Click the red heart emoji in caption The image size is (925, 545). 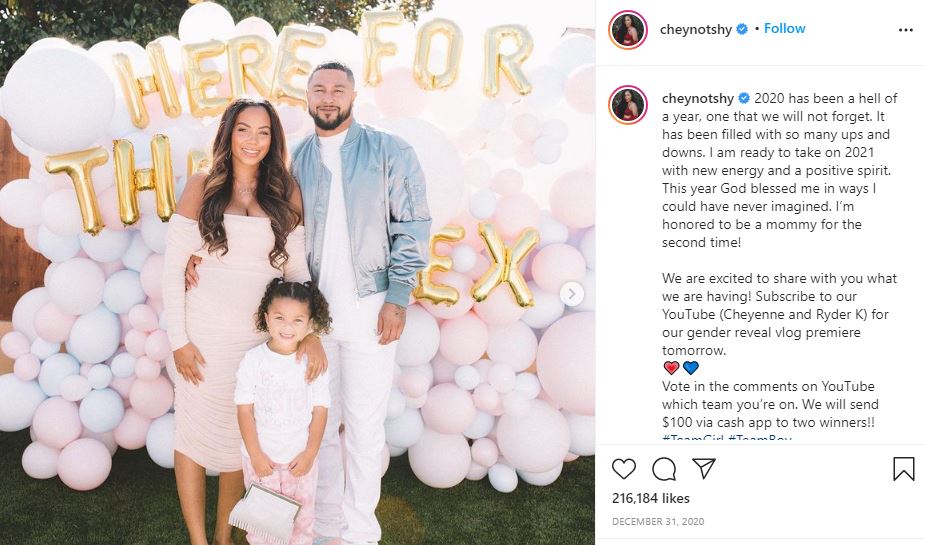671,368
